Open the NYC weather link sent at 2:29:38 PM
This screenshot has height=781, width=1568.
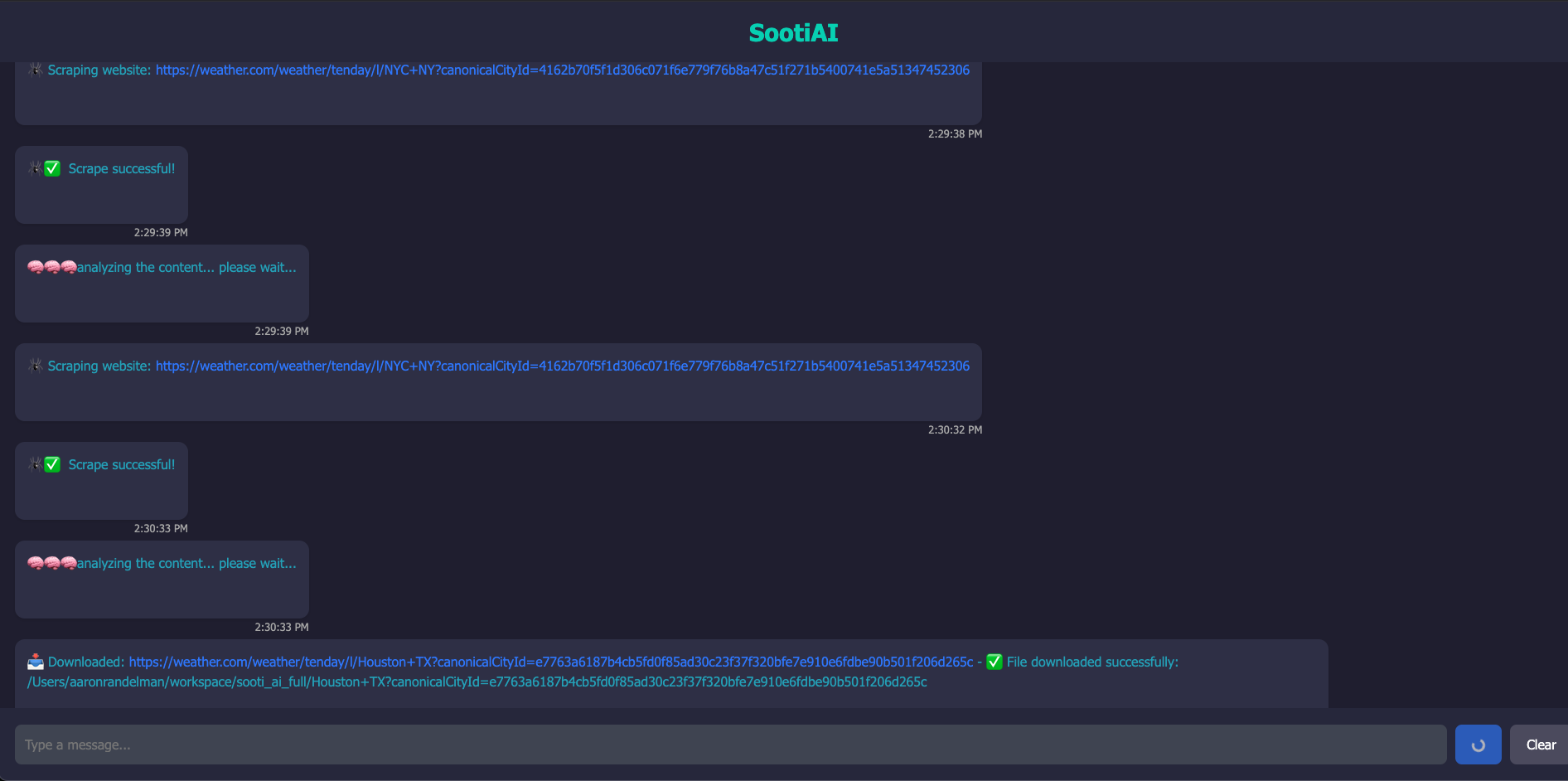pyautogui.click(x=562, y=70)
